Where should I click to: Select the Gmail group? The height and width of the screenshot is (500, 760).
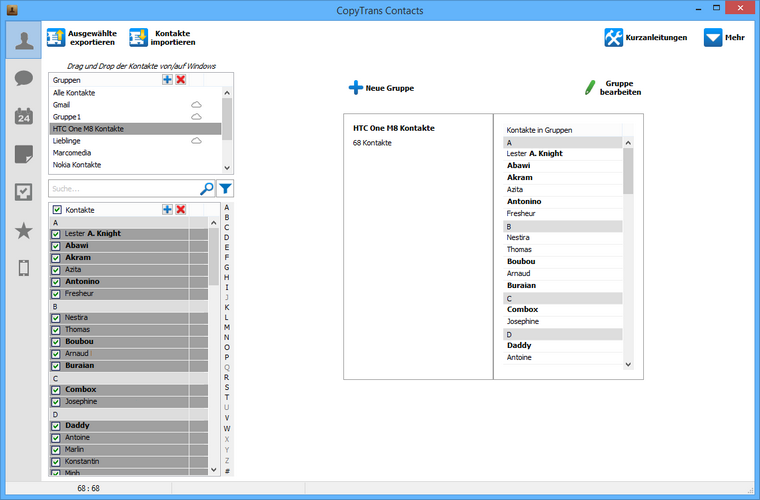[x=135, y=105]
